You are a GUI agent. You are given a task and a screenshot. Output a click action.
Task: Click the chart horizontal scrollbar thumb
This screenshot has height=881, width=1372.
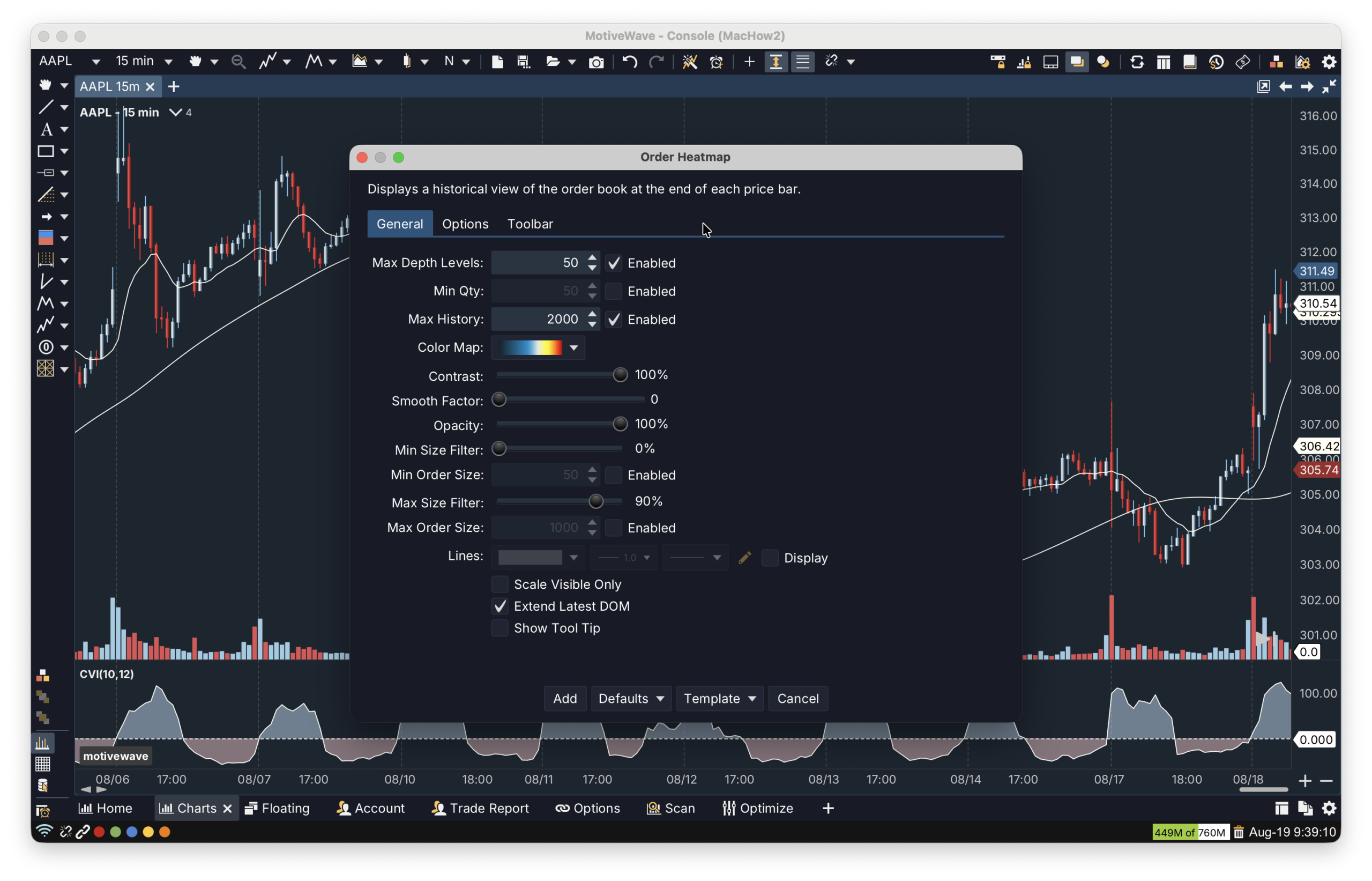tap(1263, 789)
